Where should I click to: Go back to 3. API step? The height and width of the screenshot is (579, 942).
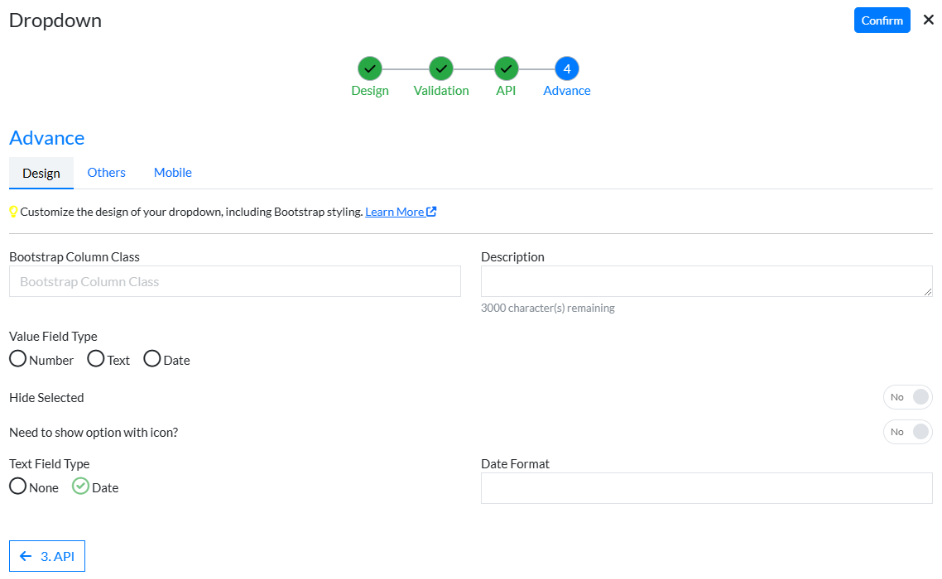(x=47, y=556)
